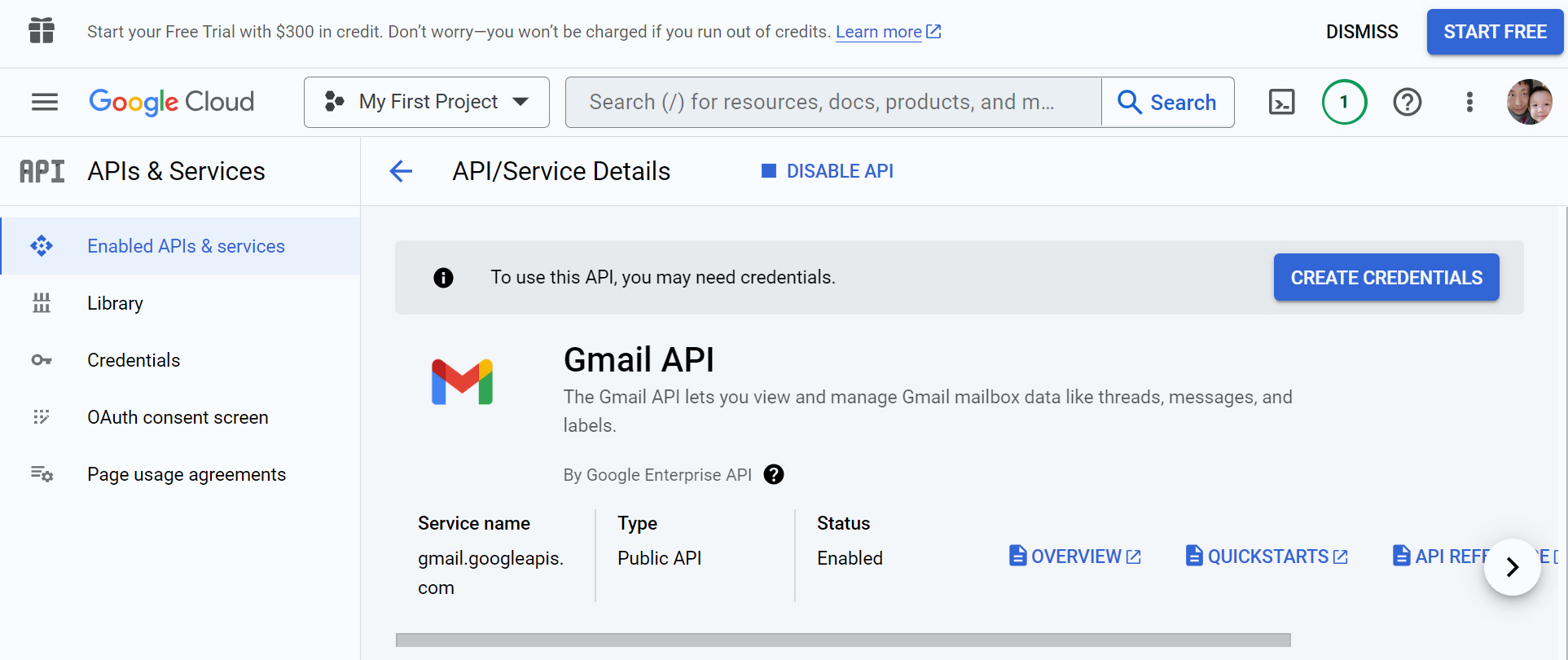Open the user account avatar
The image size is (1568, 660).
point(1529,102)
